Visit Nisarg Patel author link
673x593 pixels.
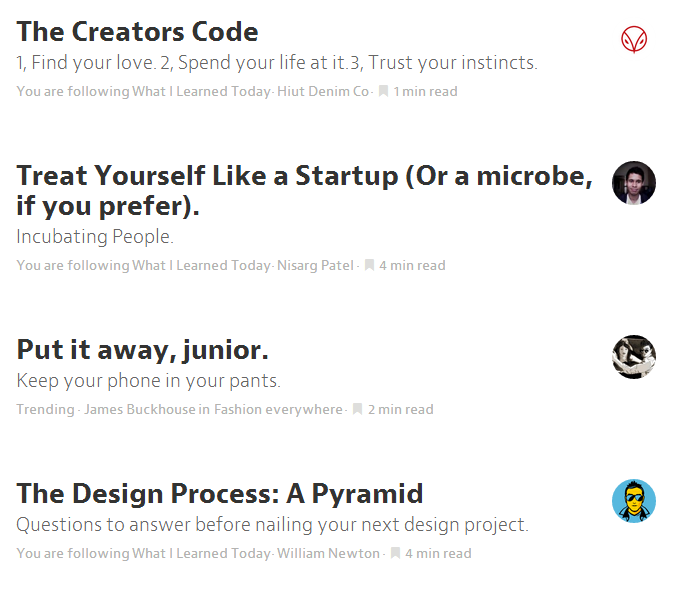[x=315, y=266]
